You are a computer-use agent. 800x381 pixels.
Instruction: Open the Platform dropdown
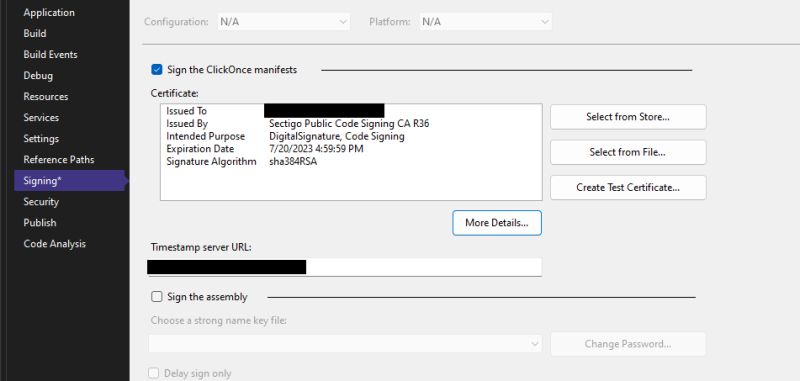pyautogui.click(x=486, y=22)
